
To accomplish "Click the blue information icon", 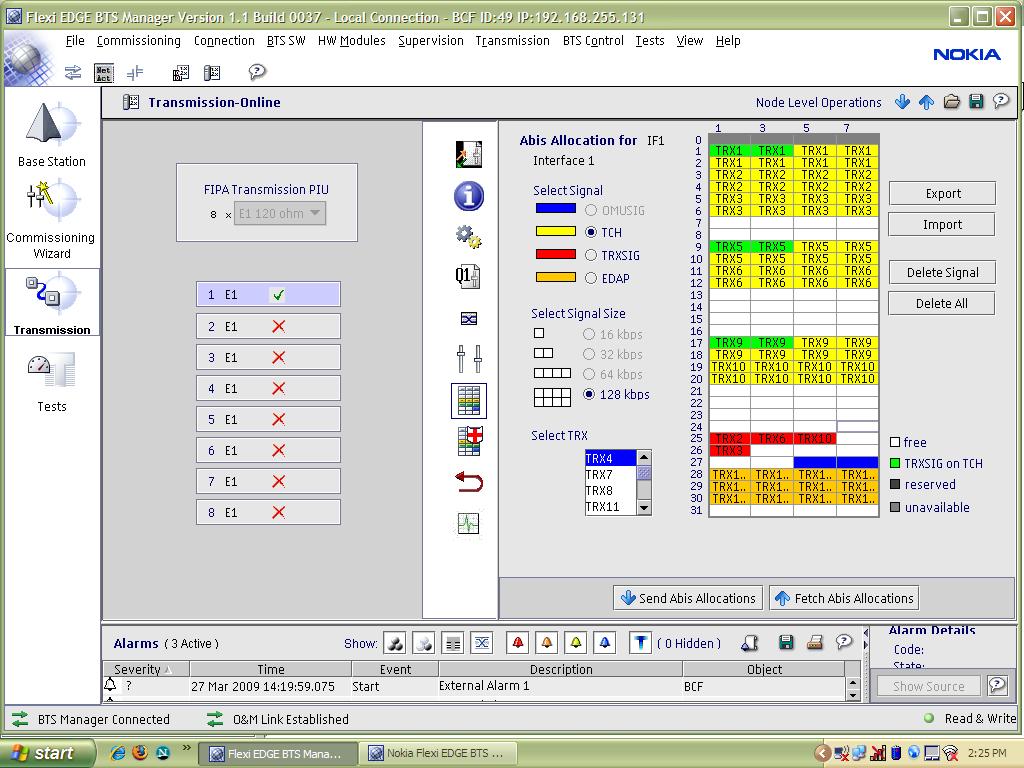I will (468, 196).
